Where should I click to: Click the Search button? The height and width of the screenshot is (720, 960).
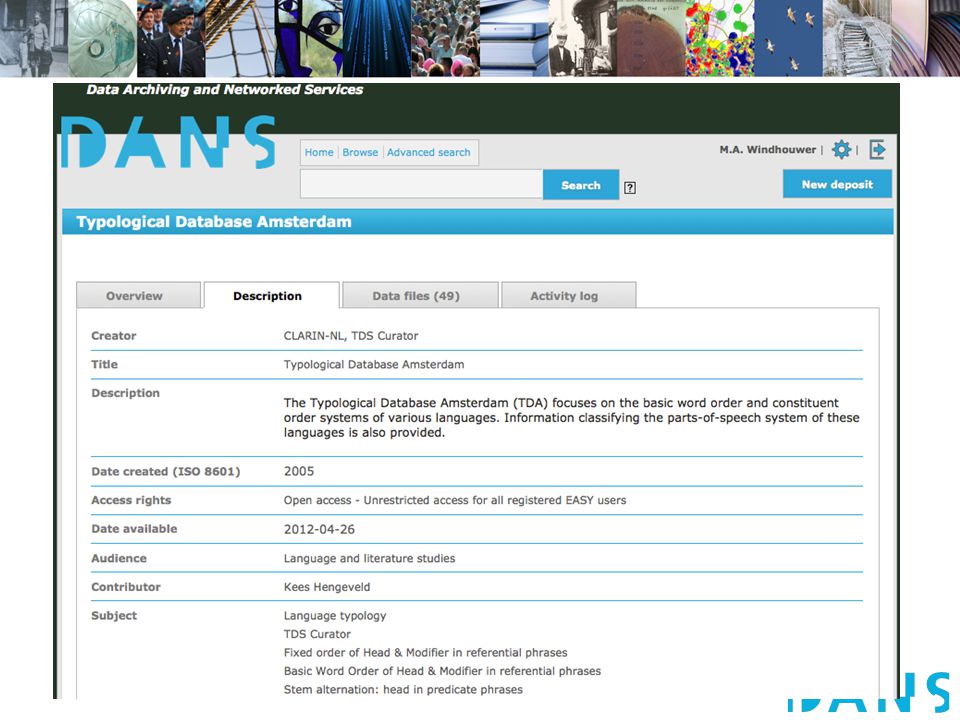pyautogui.click(x=580, y=185)
